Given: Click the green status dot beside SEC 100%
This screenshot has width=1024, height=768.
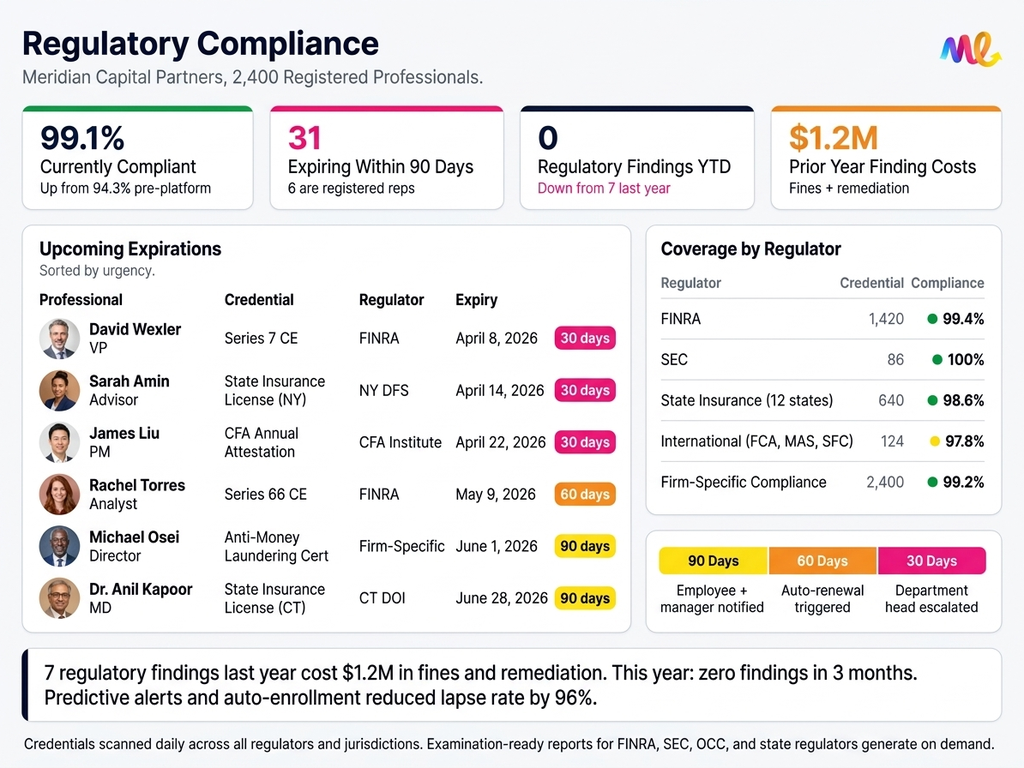Looking at the screenshot, I should tap(937, 360).
